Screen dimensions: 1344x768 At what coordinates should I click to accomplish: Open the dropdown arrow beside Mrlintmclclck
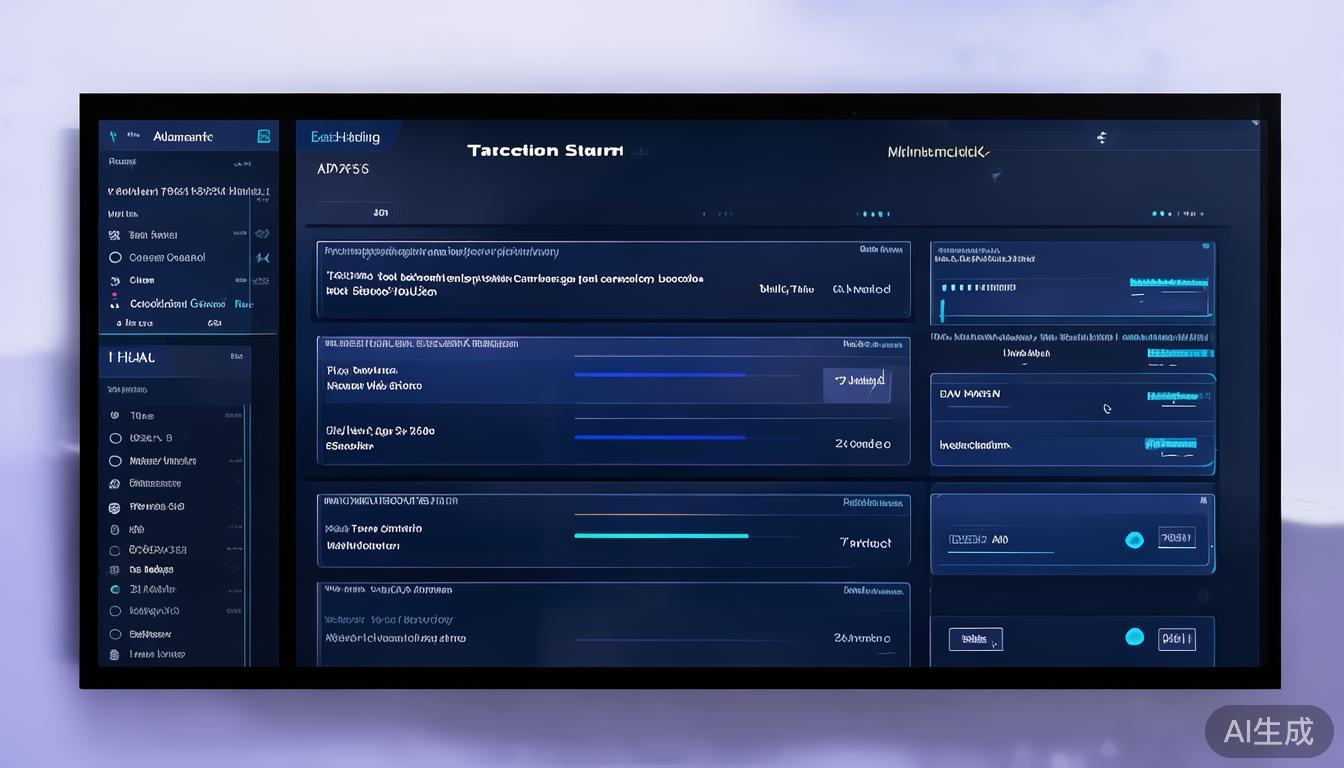click(987, 152)
